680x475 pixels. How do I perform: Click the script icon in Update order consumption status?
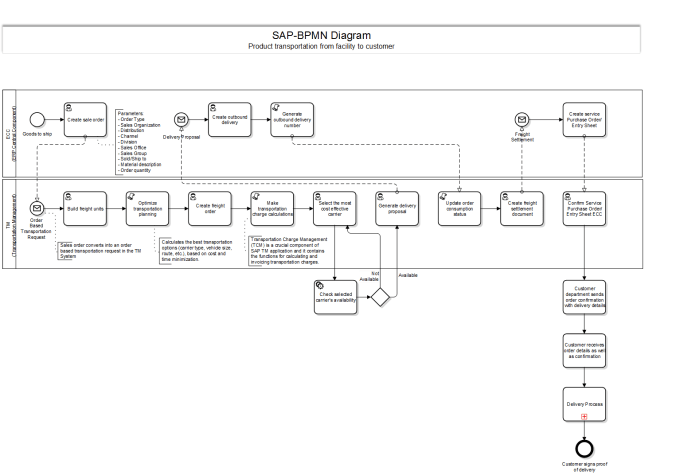pos(443,197)
